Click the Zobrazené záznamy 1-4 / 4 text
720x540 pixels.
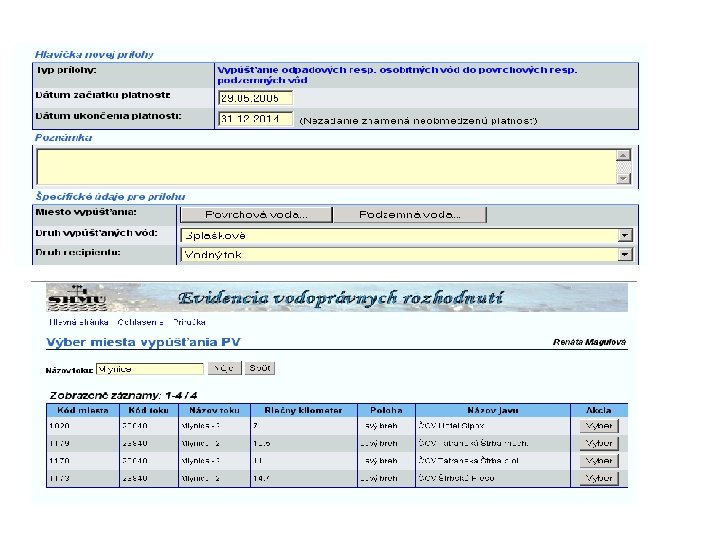pos(124,395)
